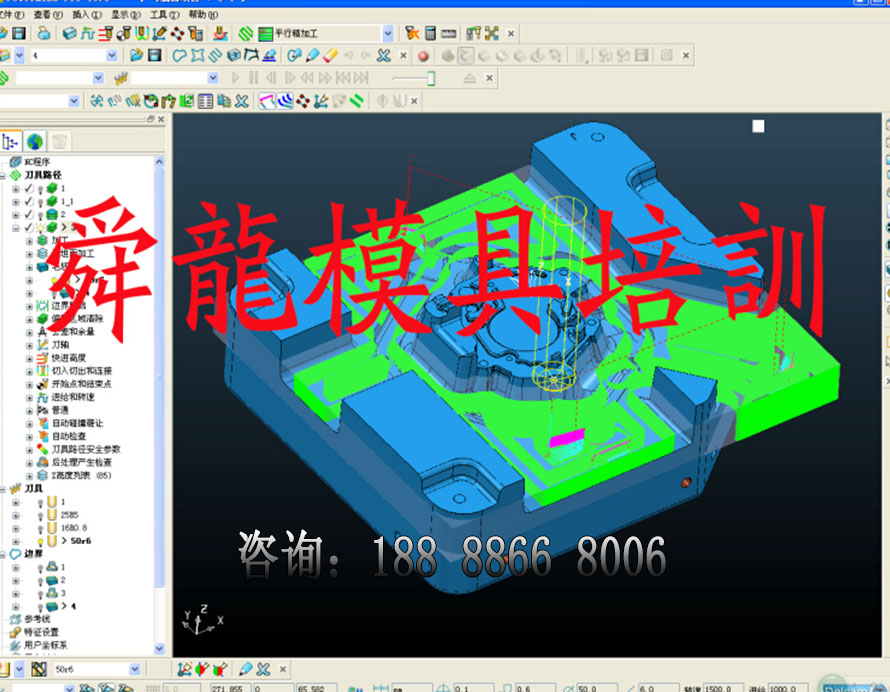Click the save project icon in top toolbar

click(18, 33)
